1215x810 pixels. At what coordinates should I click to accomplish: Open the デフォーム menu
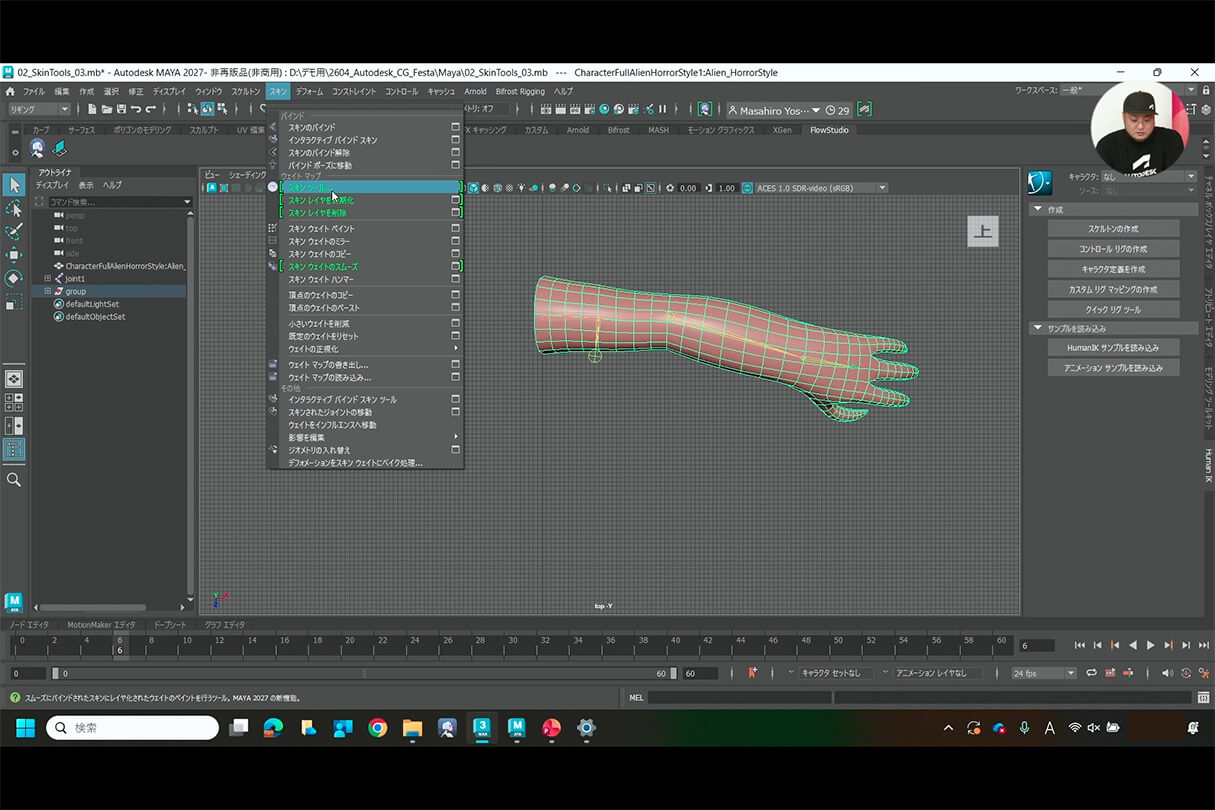(x=310, y=91)
